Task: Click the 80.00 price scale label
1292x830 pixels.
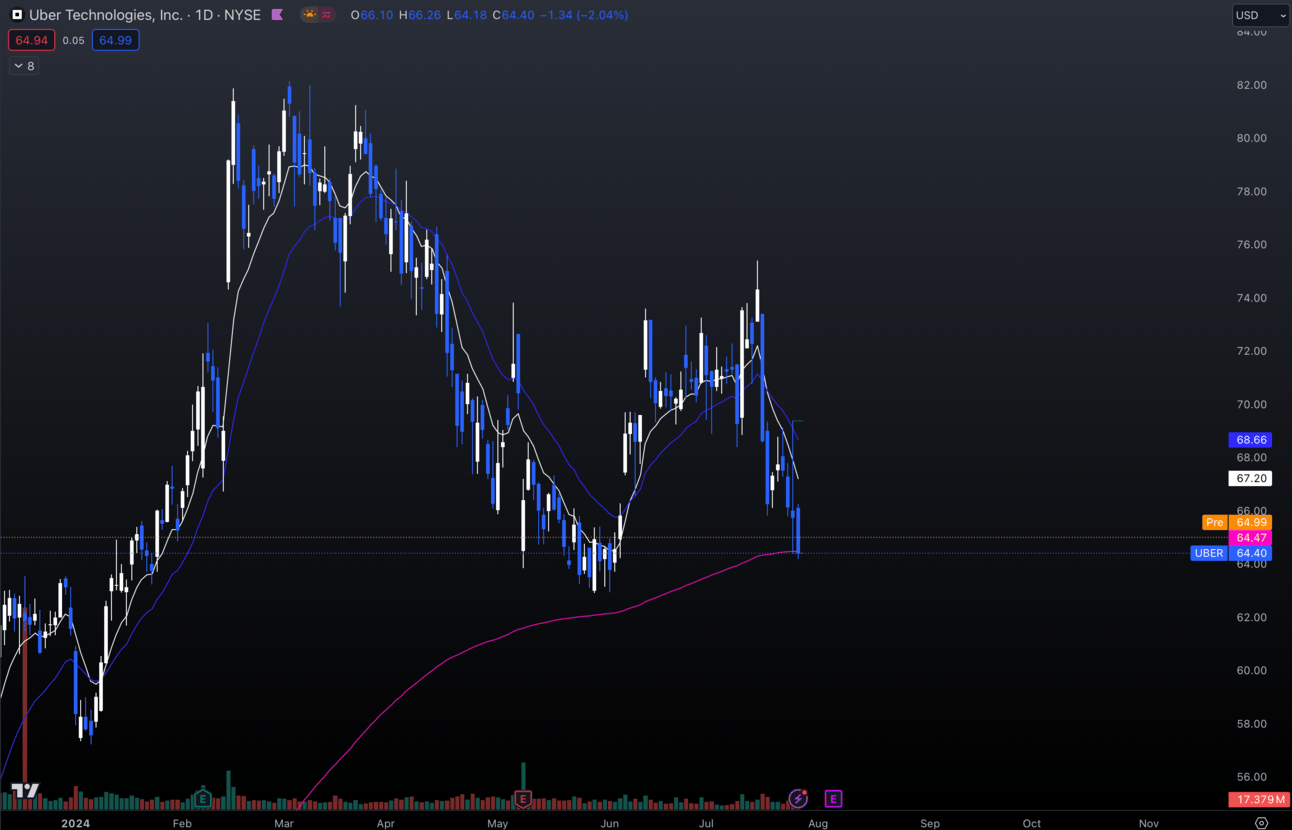Action: click(1252, 138)
